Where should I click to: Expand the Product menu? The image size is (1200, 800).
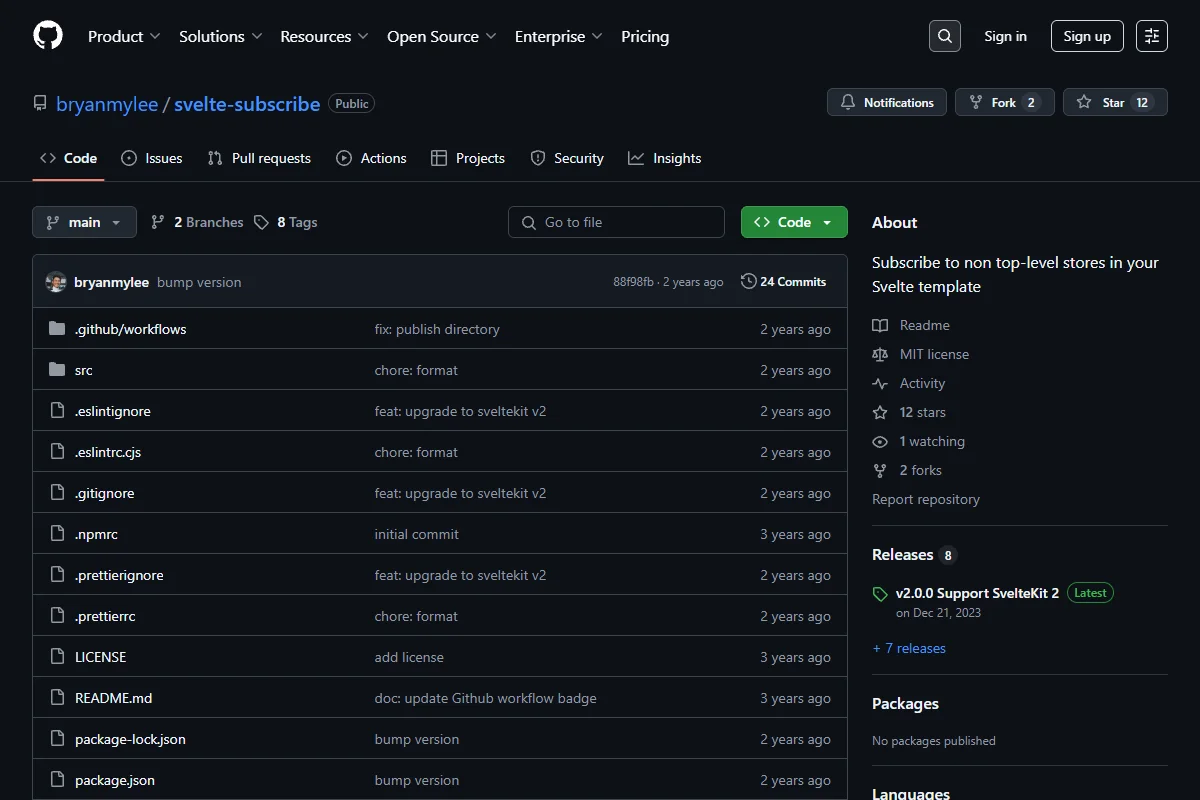pyautogui.click(x=124, y=36)
